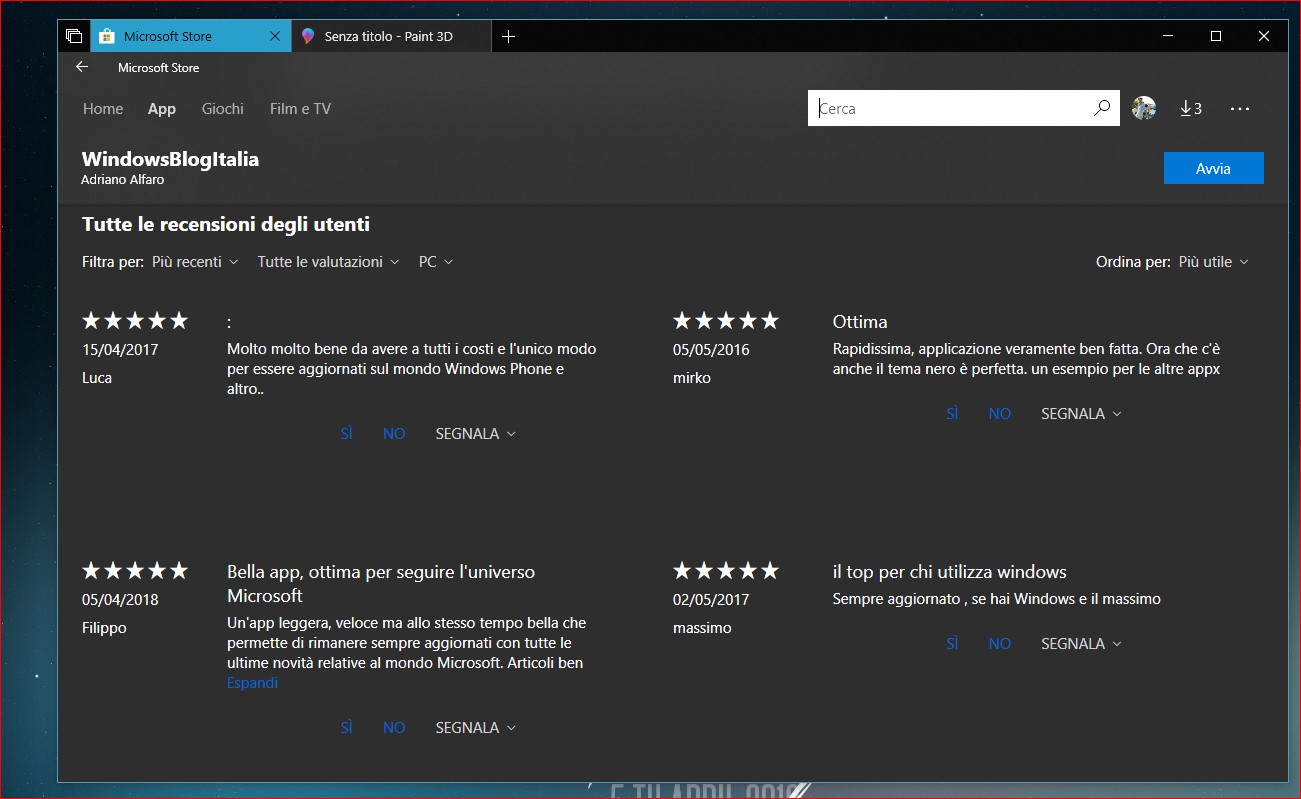Click the review title Ottima
1301x799 pixels.
[x=860, y=322]
